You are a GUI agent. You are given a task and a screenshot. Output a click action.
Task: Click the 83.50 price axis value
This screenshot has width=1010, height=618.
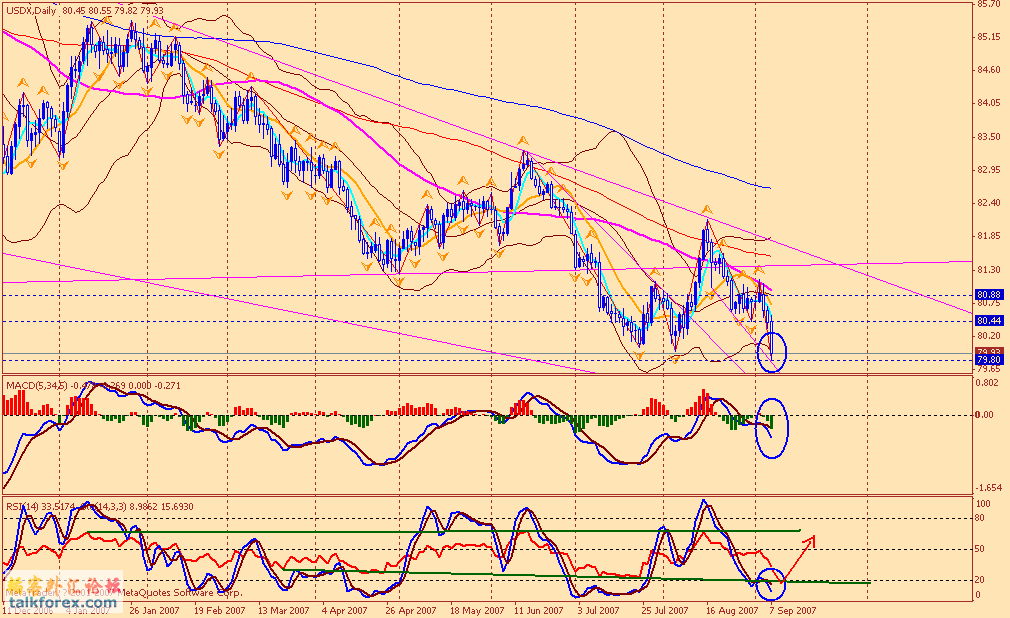click(x=989, y=137)
